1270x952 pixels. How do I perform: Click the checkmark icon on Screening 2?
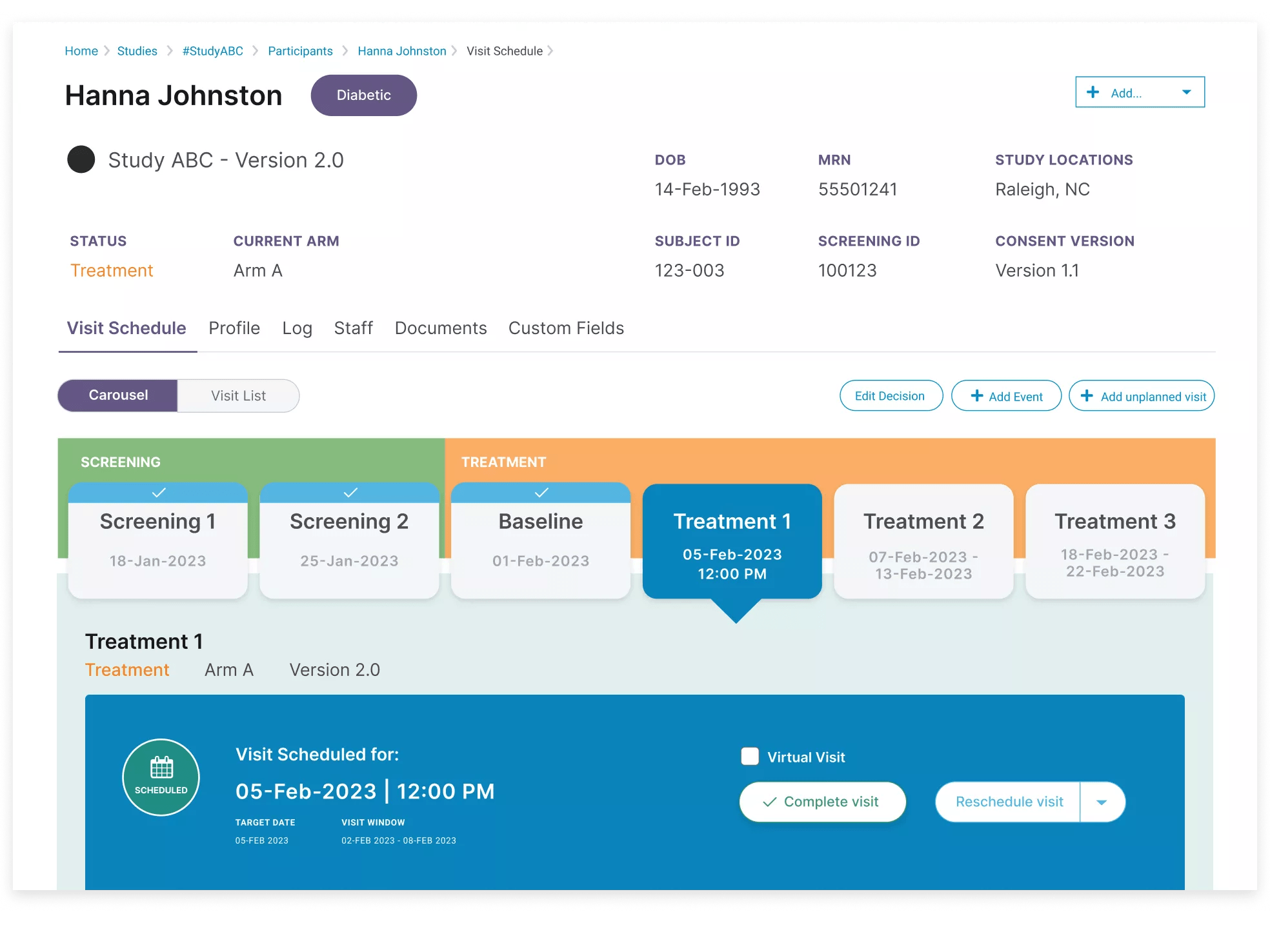tap(350, 491)
